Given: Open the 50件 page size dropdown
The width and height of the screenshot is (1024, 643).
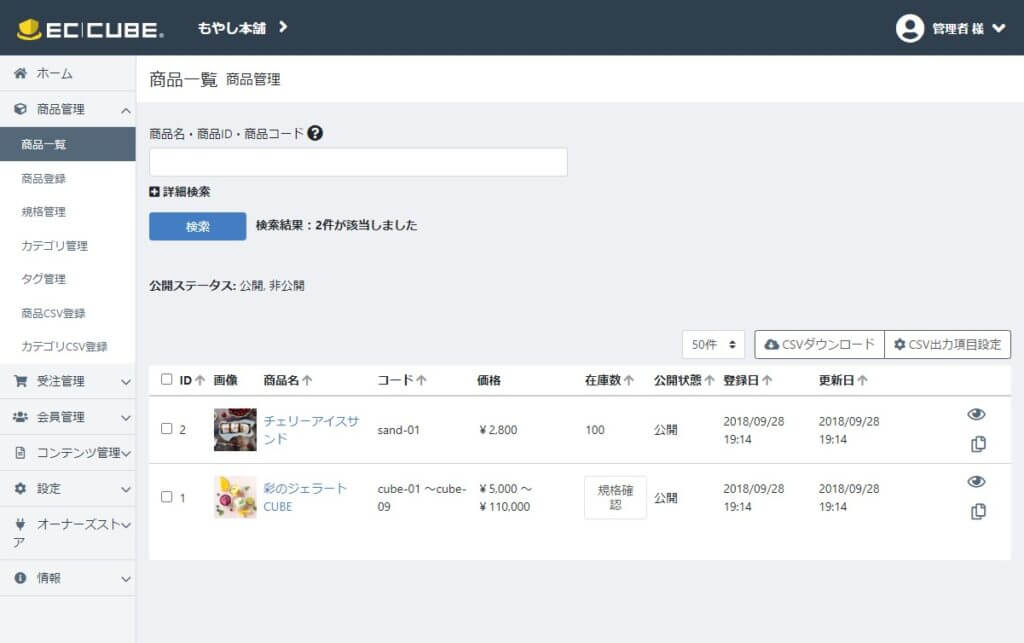Looking at the screenshot, I should [x=714, y=344].
